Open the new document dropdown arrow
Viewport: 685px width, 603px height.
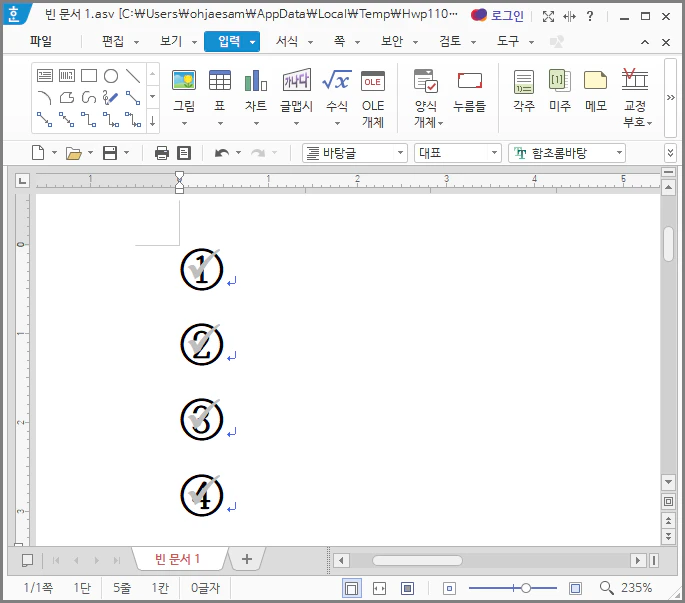(55, 153)
